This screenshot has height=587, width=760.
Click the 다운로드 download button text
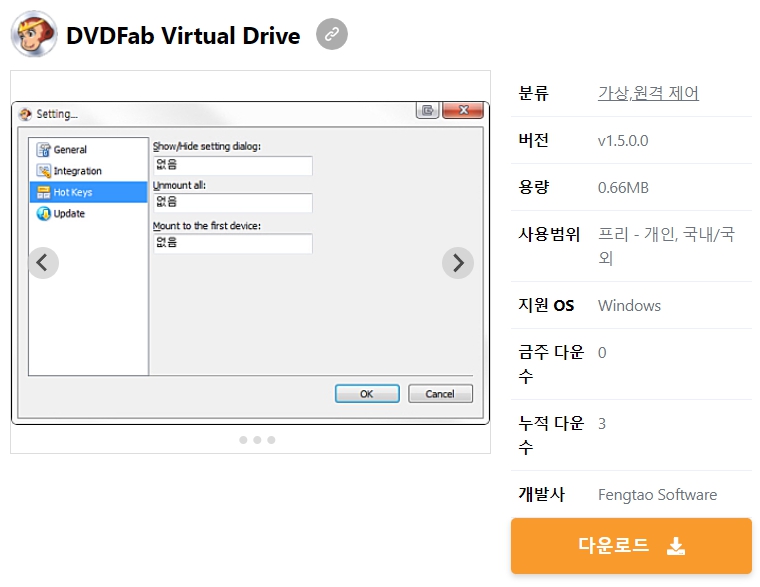click(x=613, y=545)
